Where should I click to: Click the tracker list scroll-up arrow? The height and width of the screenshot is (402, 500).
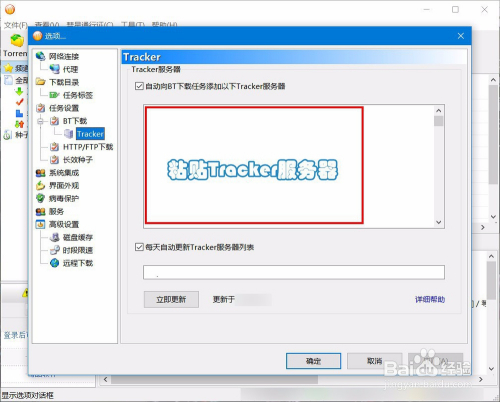click(x=439, y=110)
